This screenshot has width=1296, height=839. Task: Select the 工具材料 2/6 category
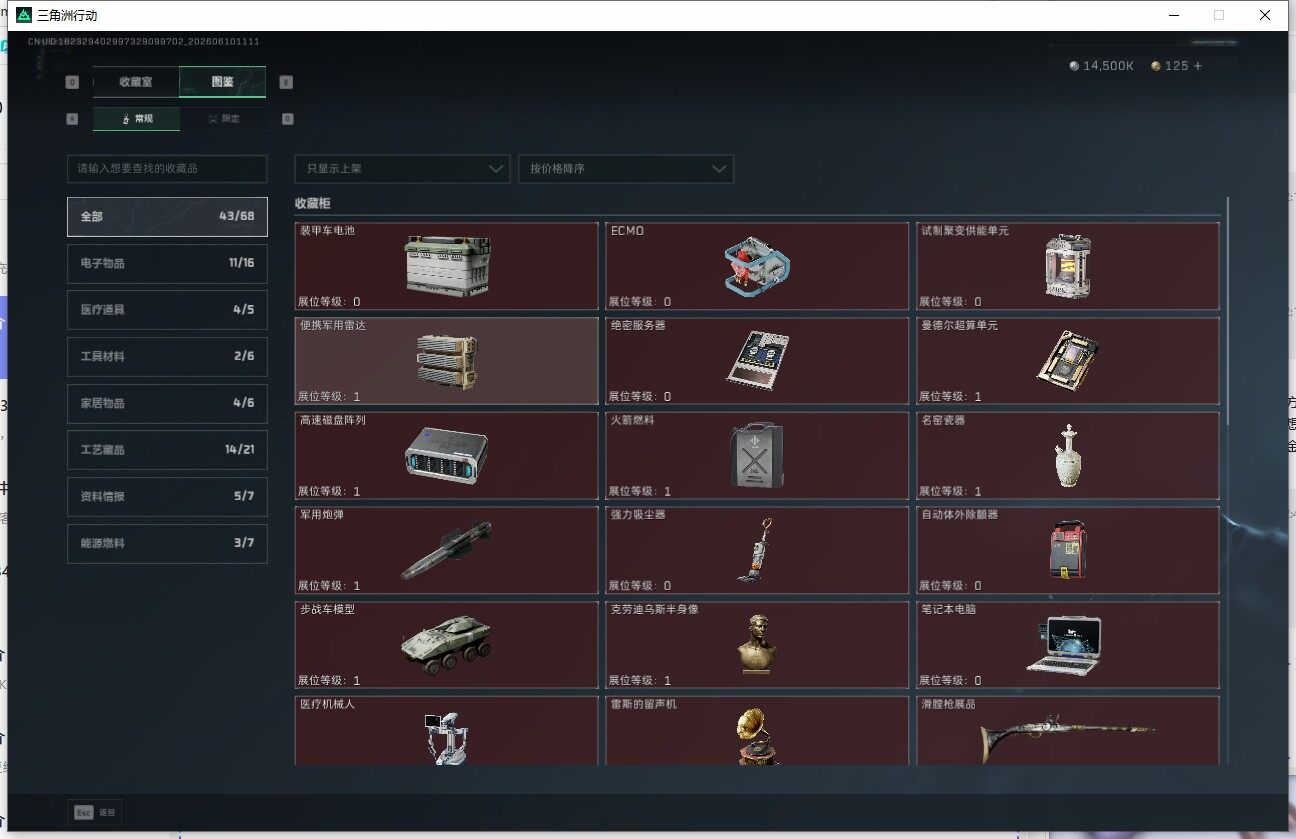tap(167, 357)
